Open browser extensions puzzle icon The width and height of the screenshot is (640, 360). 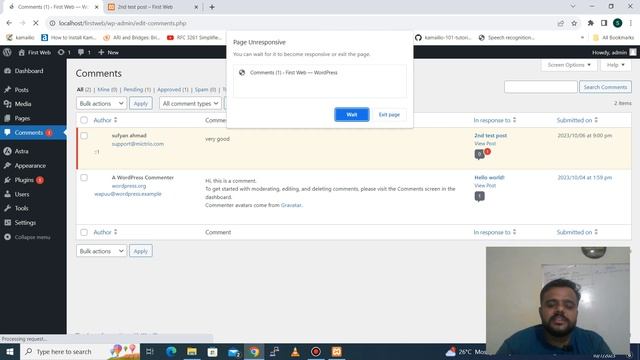pos(590,23)
